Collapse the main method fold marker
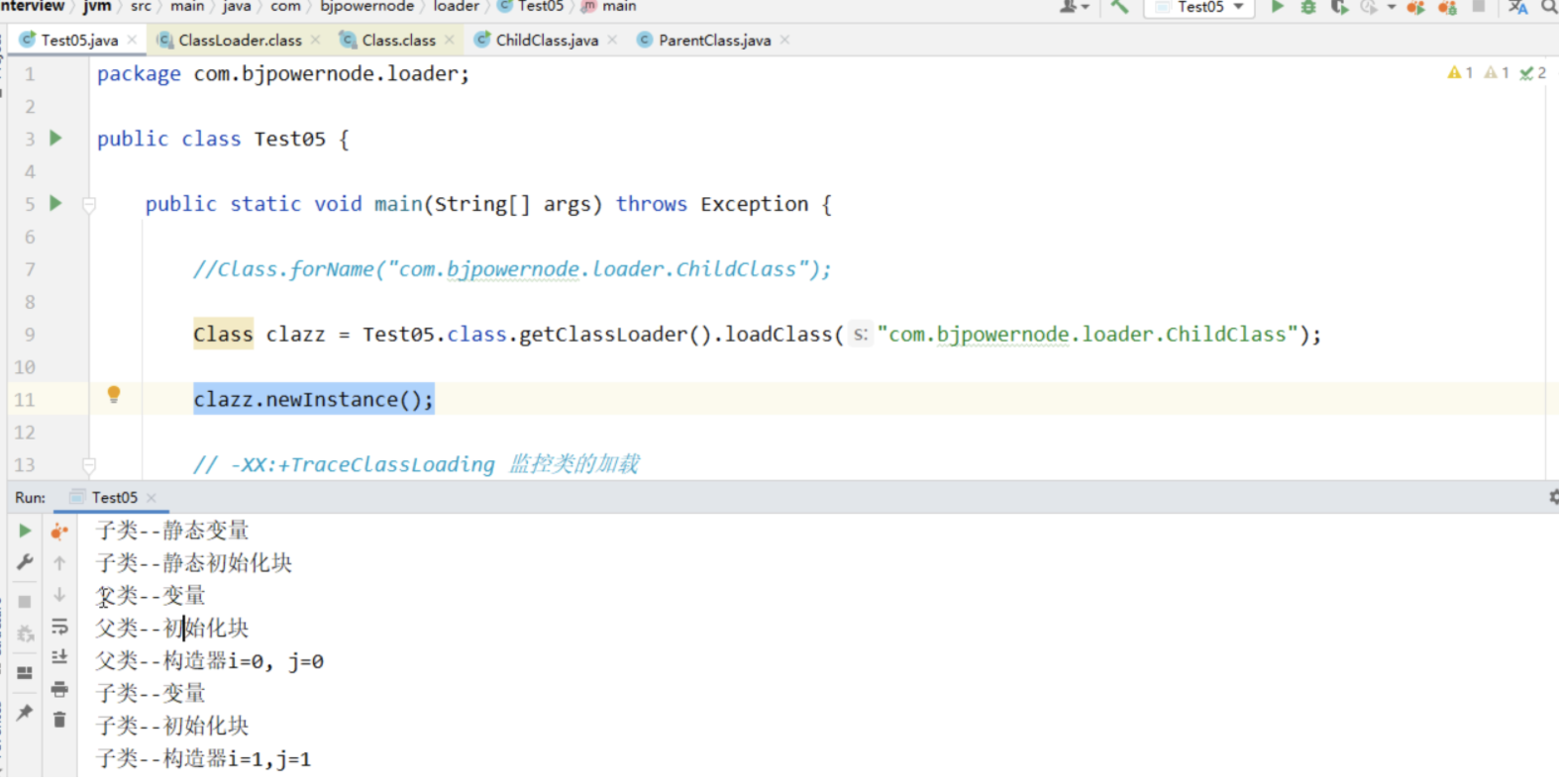This screenshot has width=1559, height=784. [x=89, y=205]
